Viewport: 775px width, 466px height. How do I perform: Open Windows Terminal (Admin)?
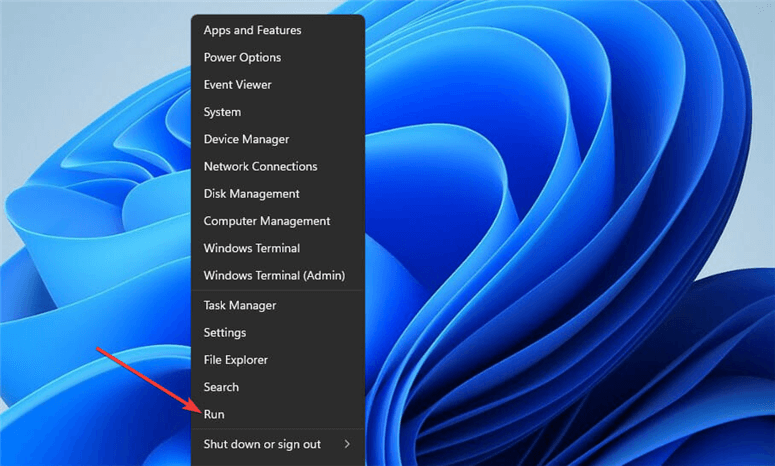(x=278, y=275)
